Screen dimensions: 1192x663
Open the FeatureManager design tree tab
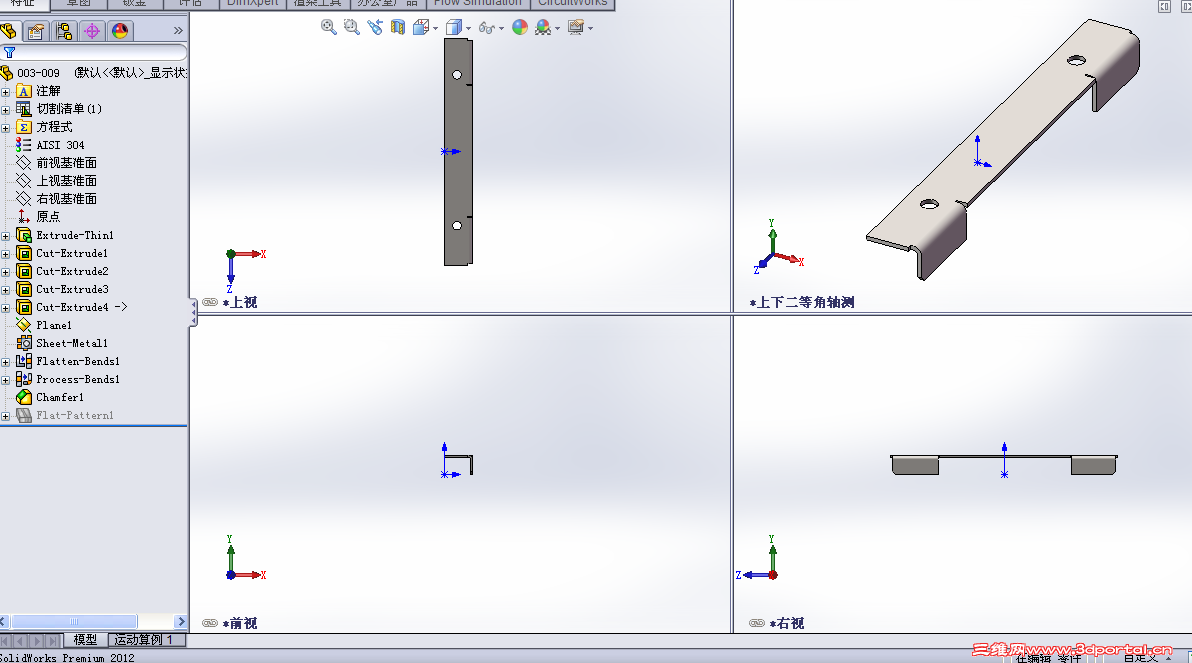pyautogui.click(x=10, y=30)
